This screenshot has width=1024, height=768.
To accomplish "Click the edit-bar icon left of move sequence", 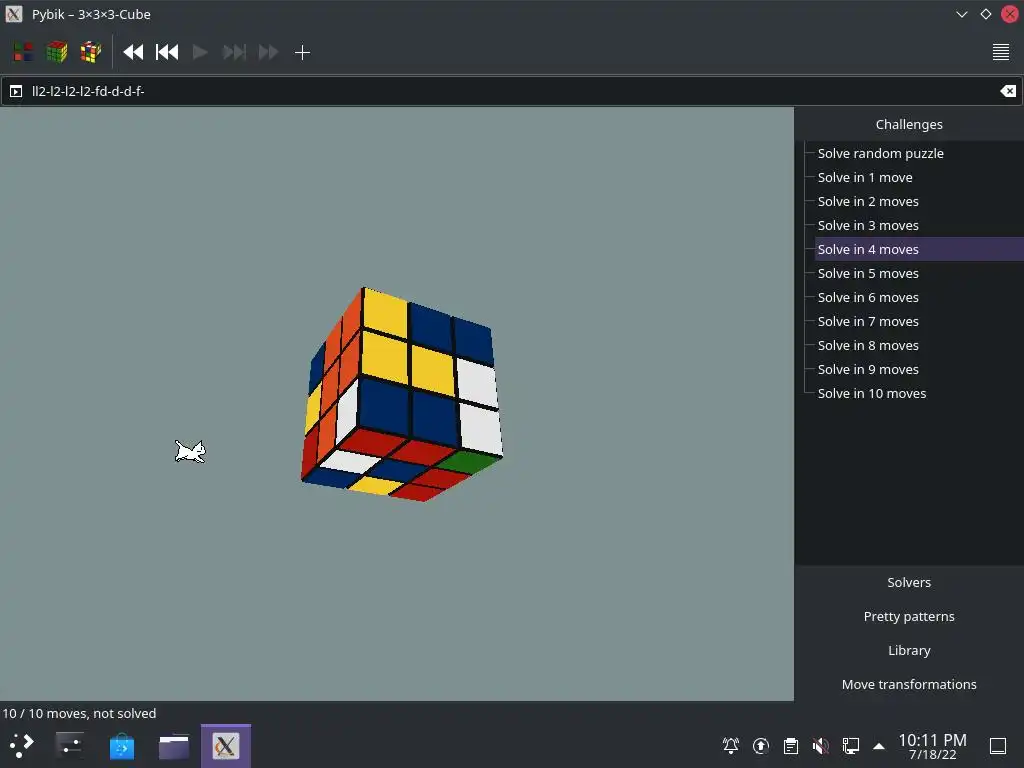I will click(16, 91).
